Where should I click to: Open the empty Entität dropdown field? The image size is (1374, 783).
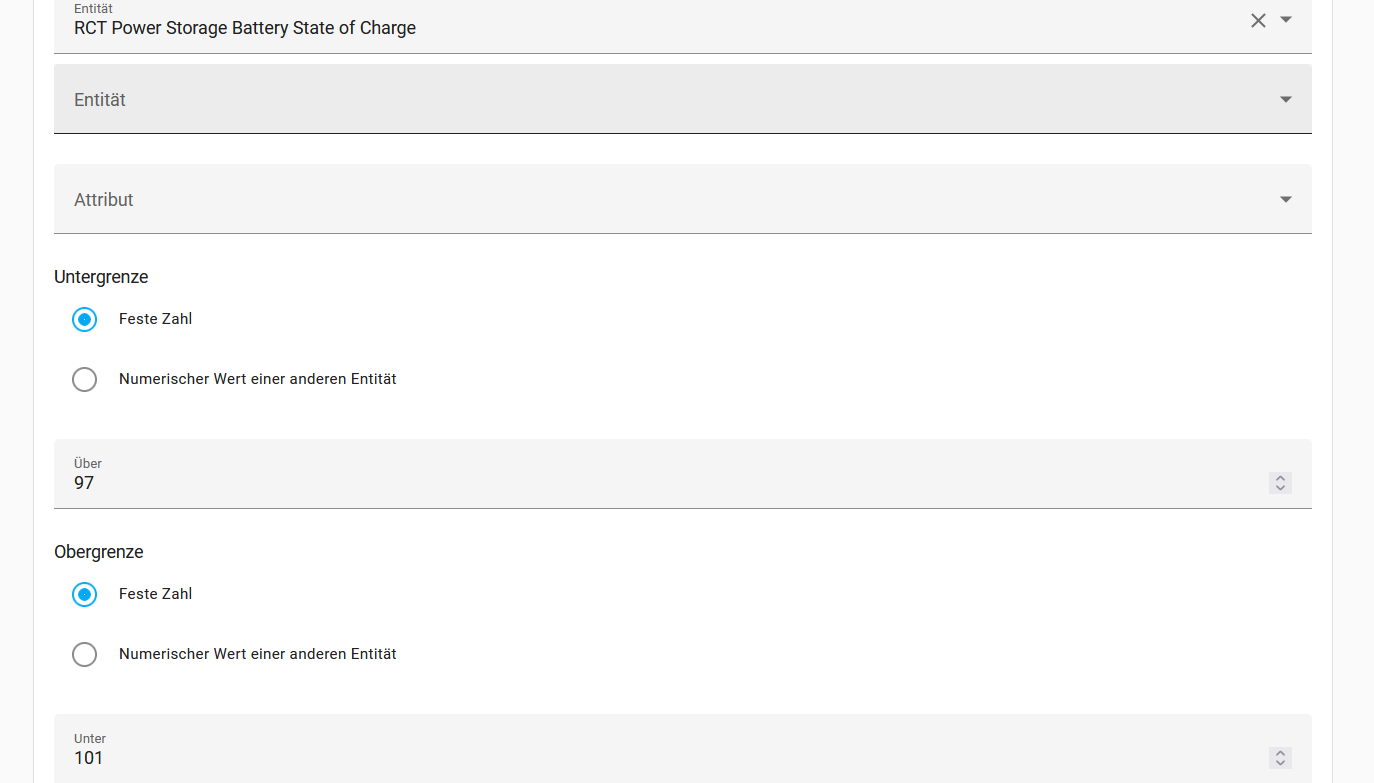pos(682,99)
